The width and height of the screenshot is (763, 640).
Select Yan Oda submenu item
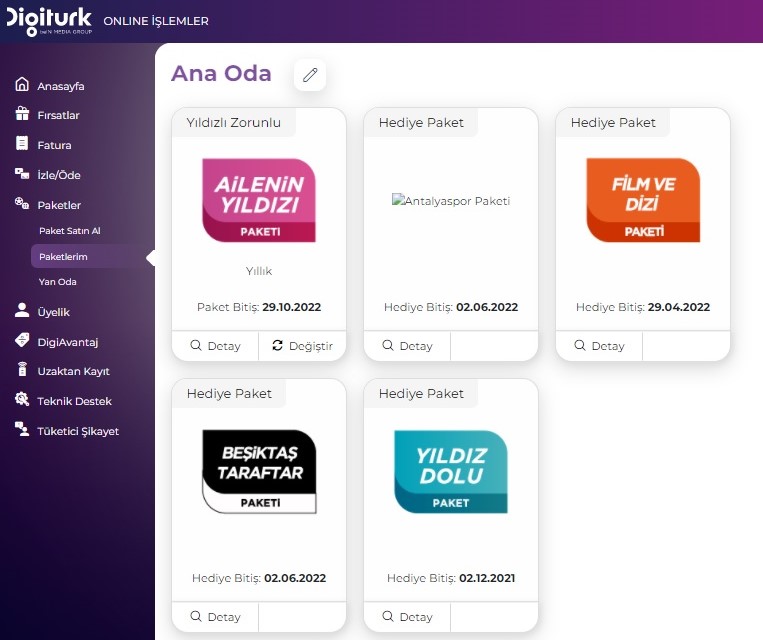tap(57, 282)
